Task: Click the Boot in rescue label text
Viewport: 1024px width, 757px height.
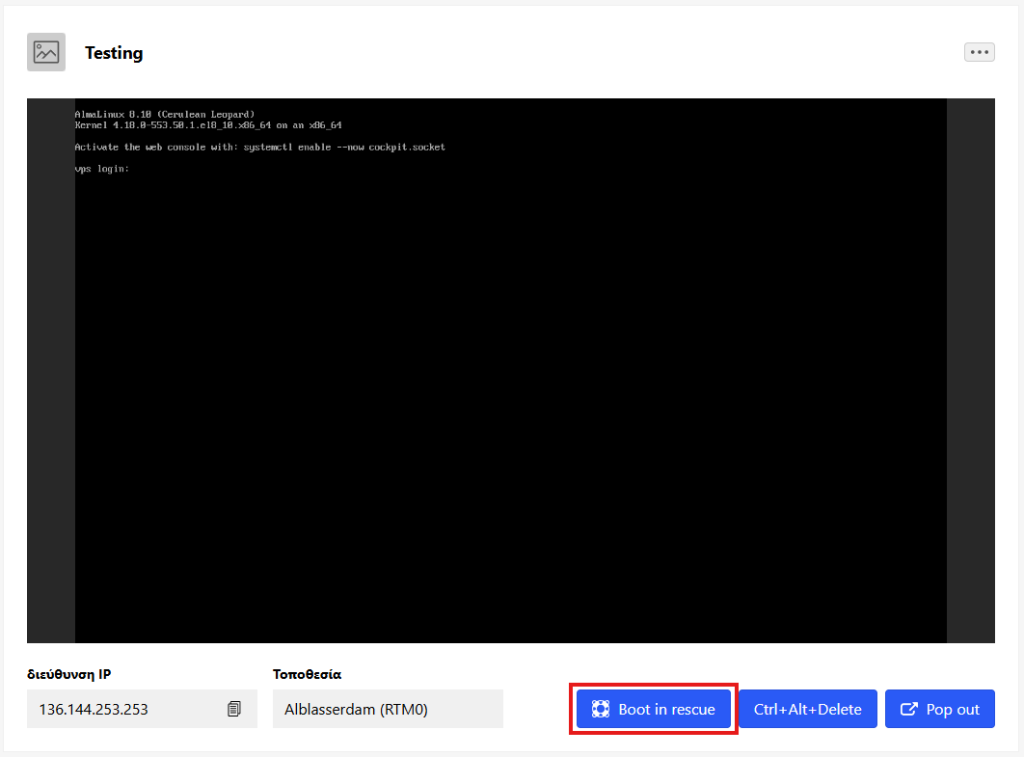Action: 667,709
